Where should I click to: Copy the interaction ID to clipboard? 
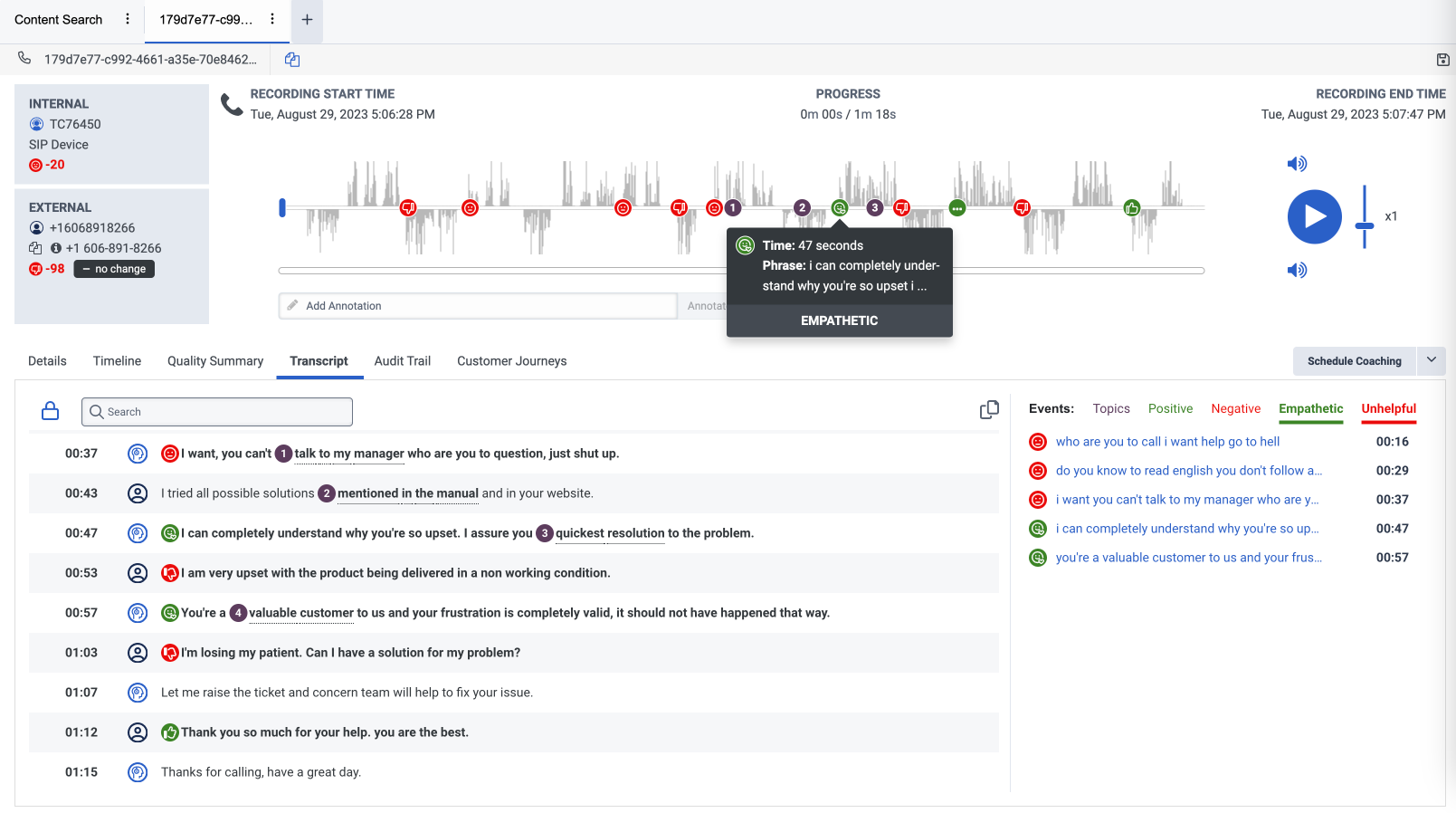pos(292,60)
